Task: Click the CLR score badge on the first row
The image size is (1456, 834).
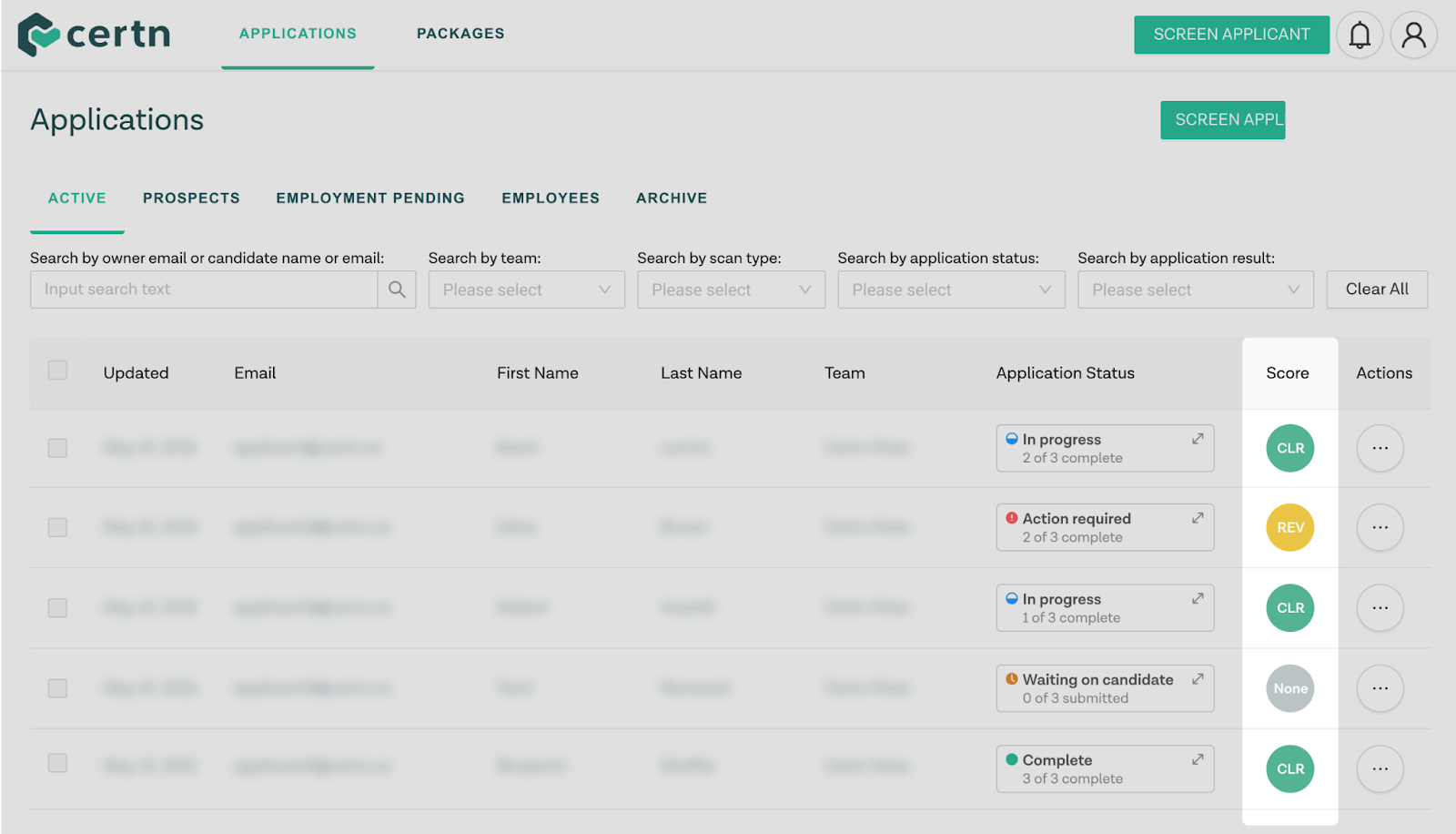Action: (x=1289, y=448)
